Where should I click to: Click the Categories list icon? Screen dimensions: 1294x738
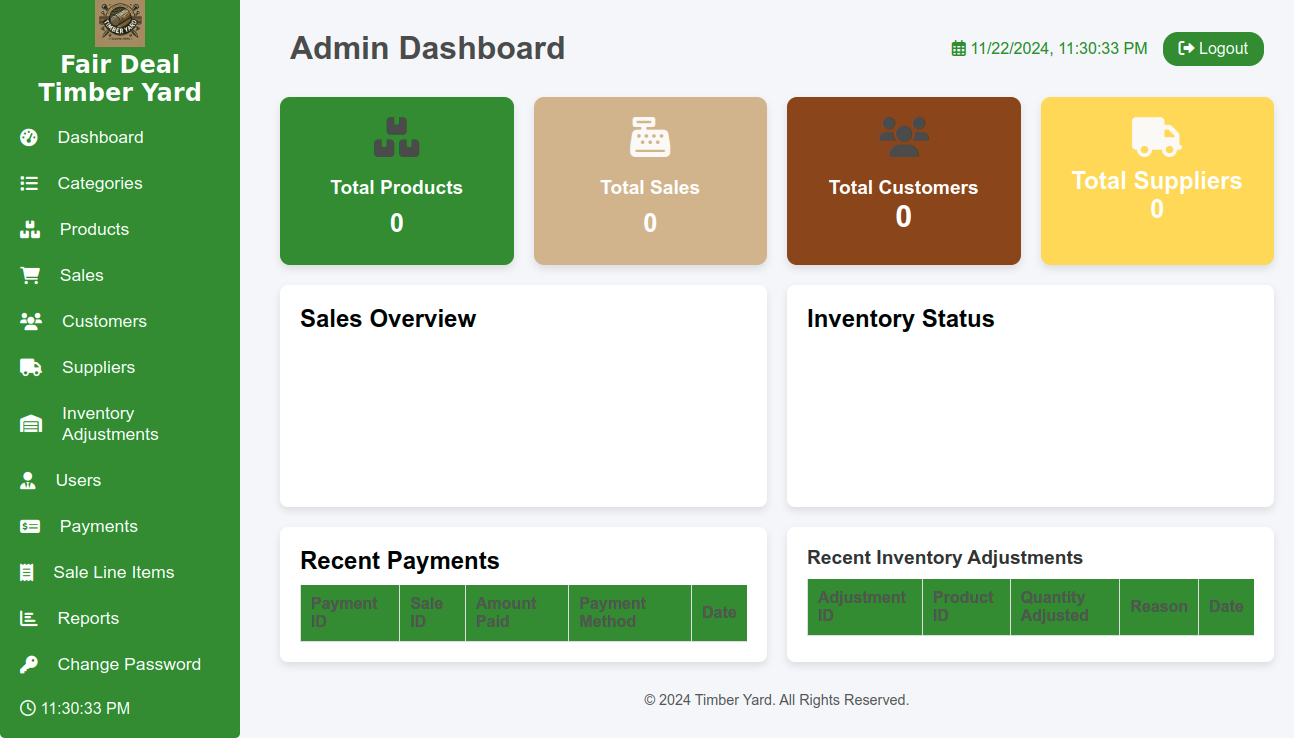click(x=29, y=183)
